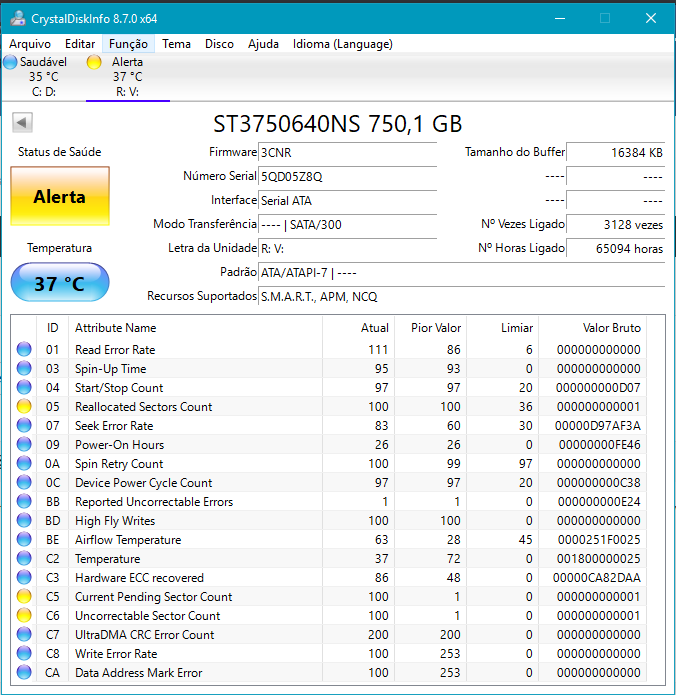The image size is (676, 695).
Task: Click the Pior Valor column header
Action: tap(430, 328)
